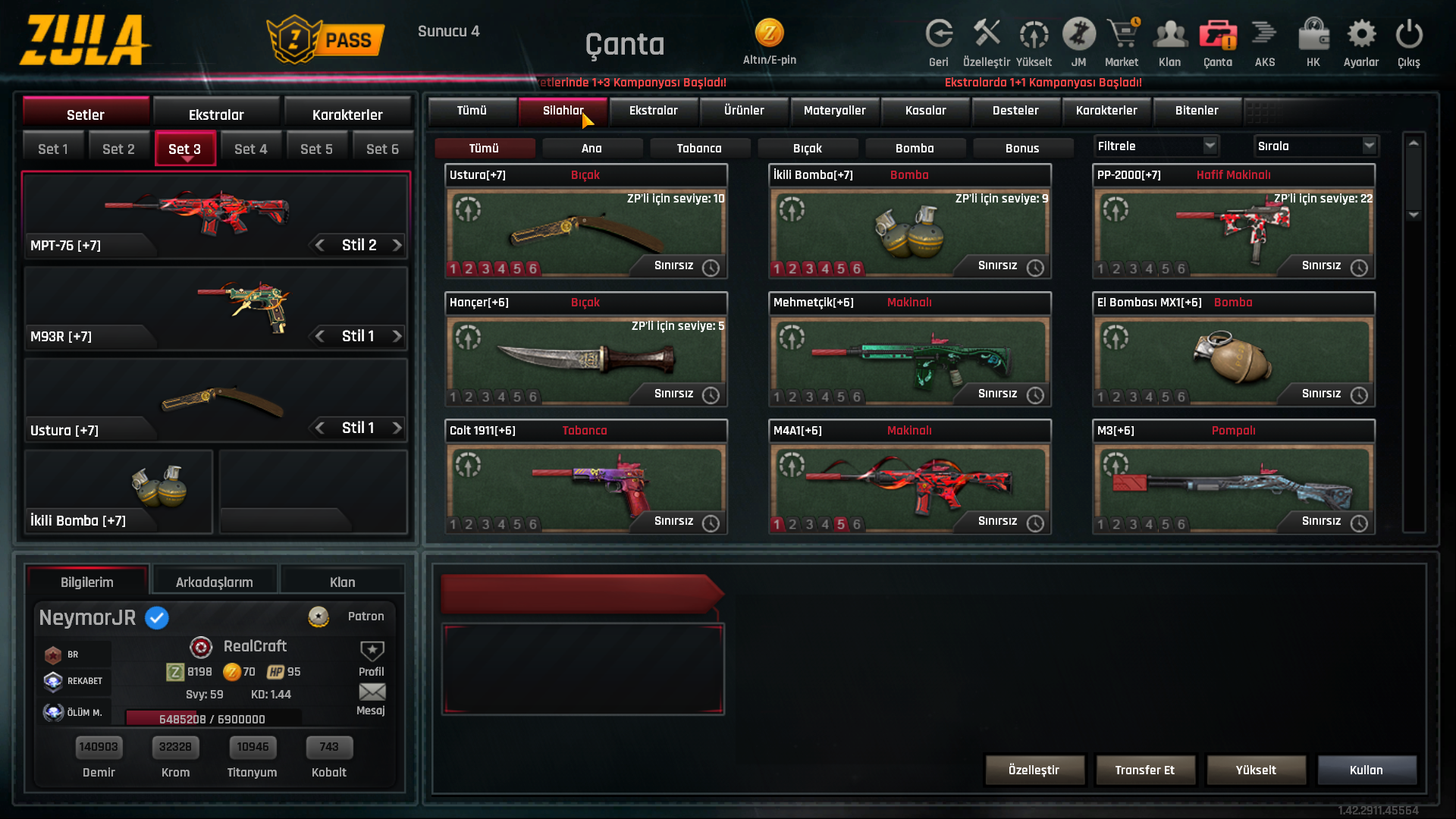Toggle slot 5 on M4A1[+6] card

coord(840,524)
